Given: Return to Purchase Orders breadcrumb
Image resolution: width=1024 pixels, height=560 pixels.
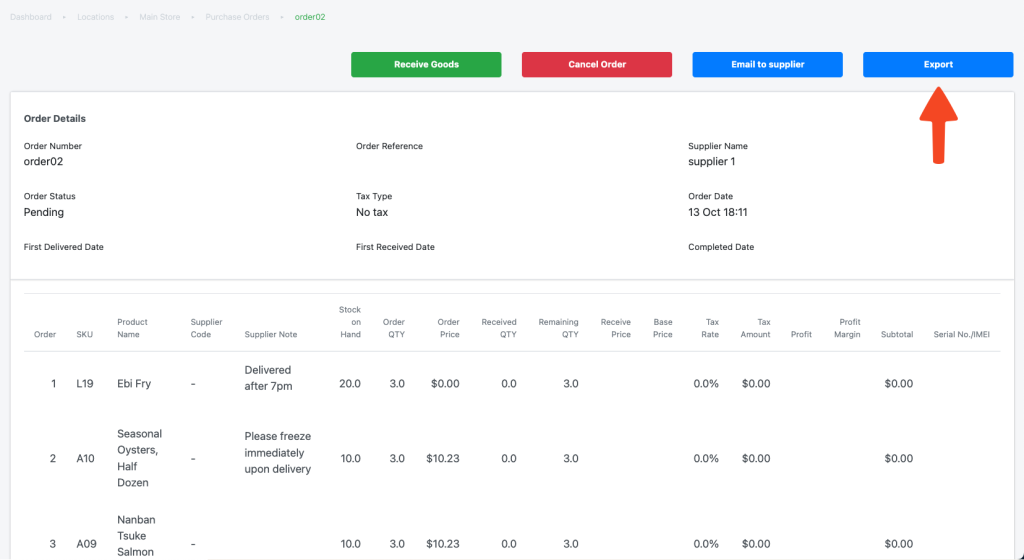Looking at the screenshot, I should (237, 17).
